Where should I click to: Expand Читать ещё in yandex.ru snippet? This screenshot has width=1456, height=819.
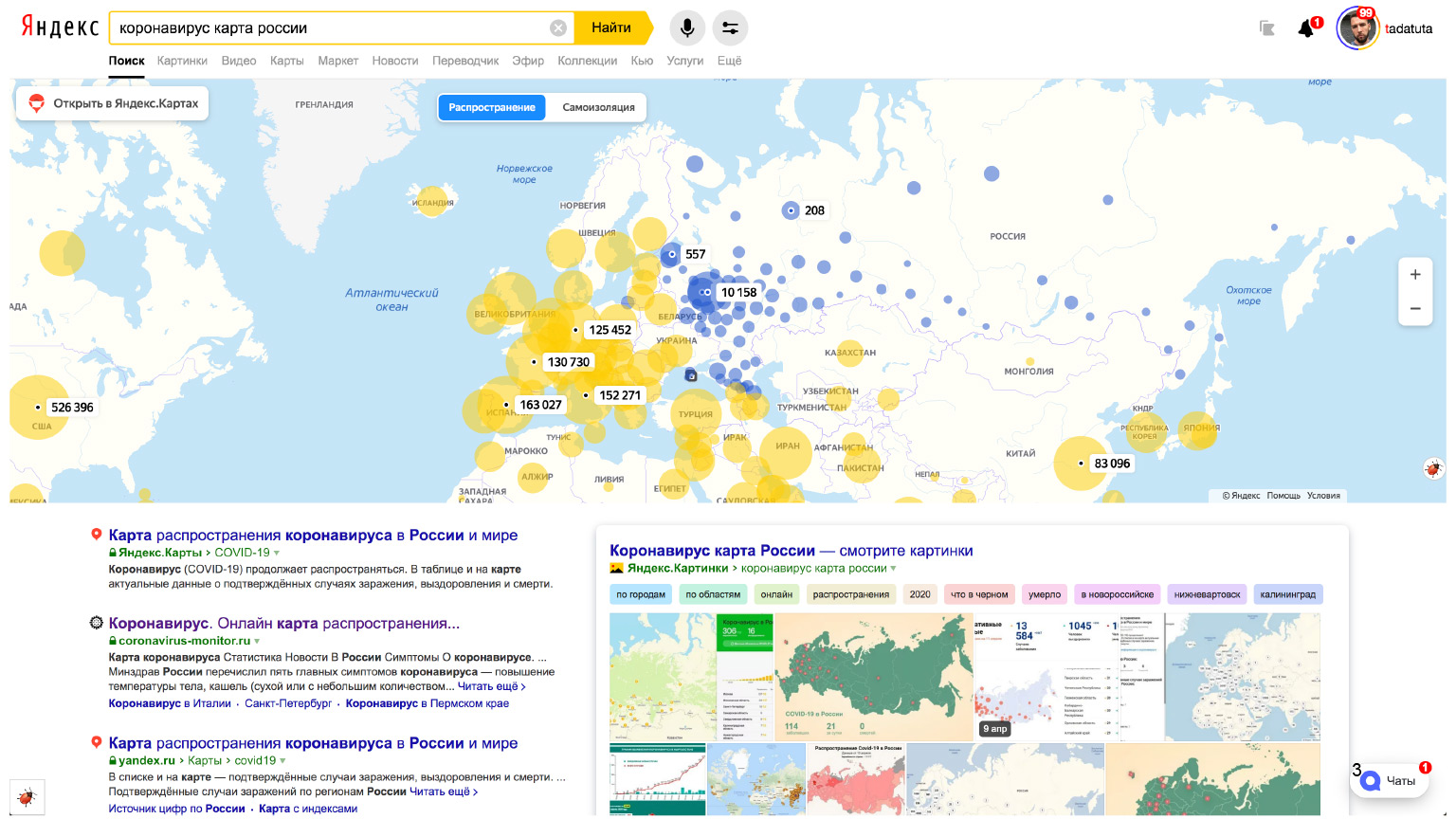[444, 792]
